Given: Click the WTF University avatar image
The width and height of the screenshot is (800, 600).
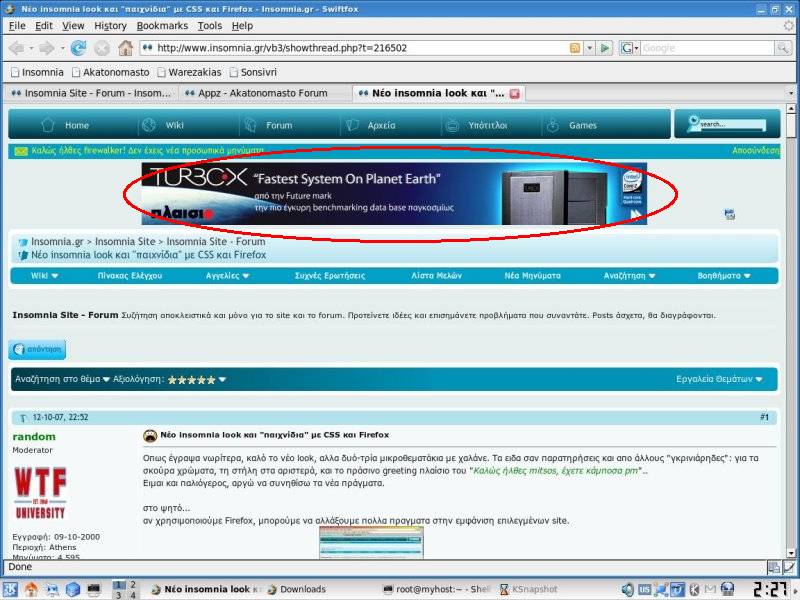Looking at the screenshot, I should [40, 493].
